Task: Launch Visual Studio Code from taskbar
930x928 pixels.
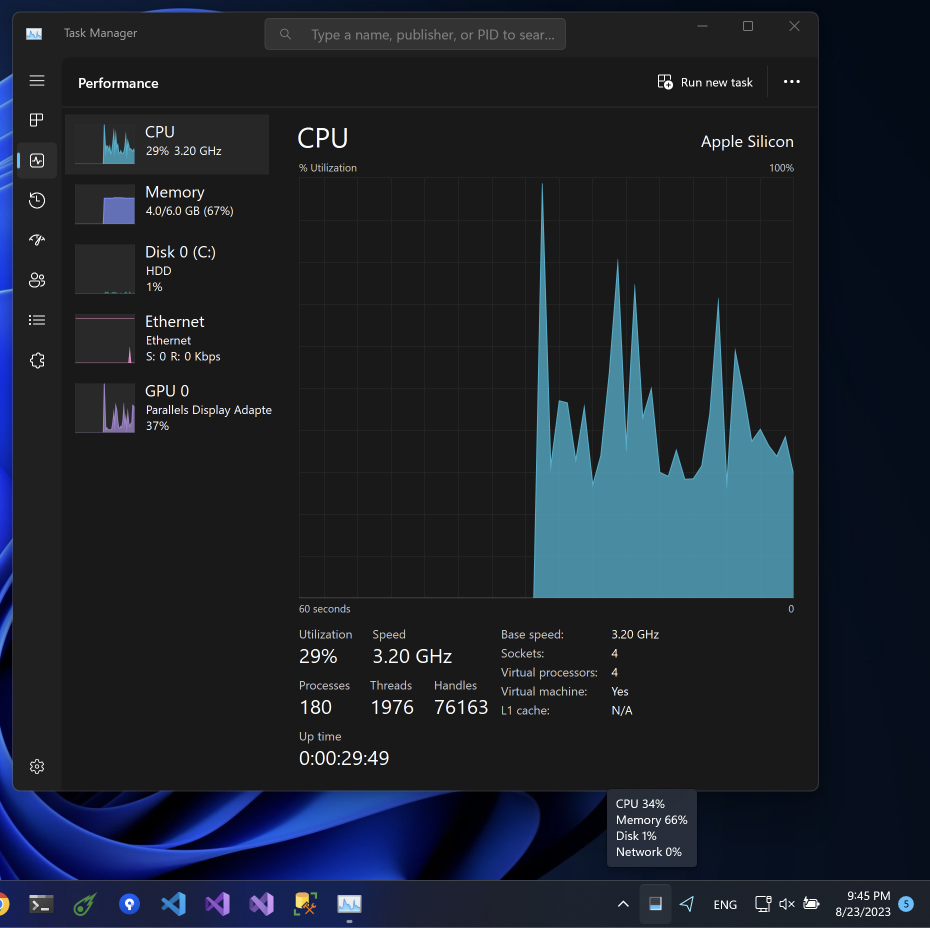Action: tap(173, 903)
